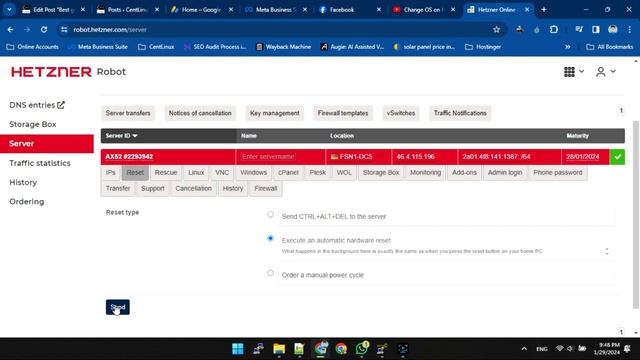This screenshot has height=360, width=640.
Task: Switch to the Linux tab
Action: point(196,173)
